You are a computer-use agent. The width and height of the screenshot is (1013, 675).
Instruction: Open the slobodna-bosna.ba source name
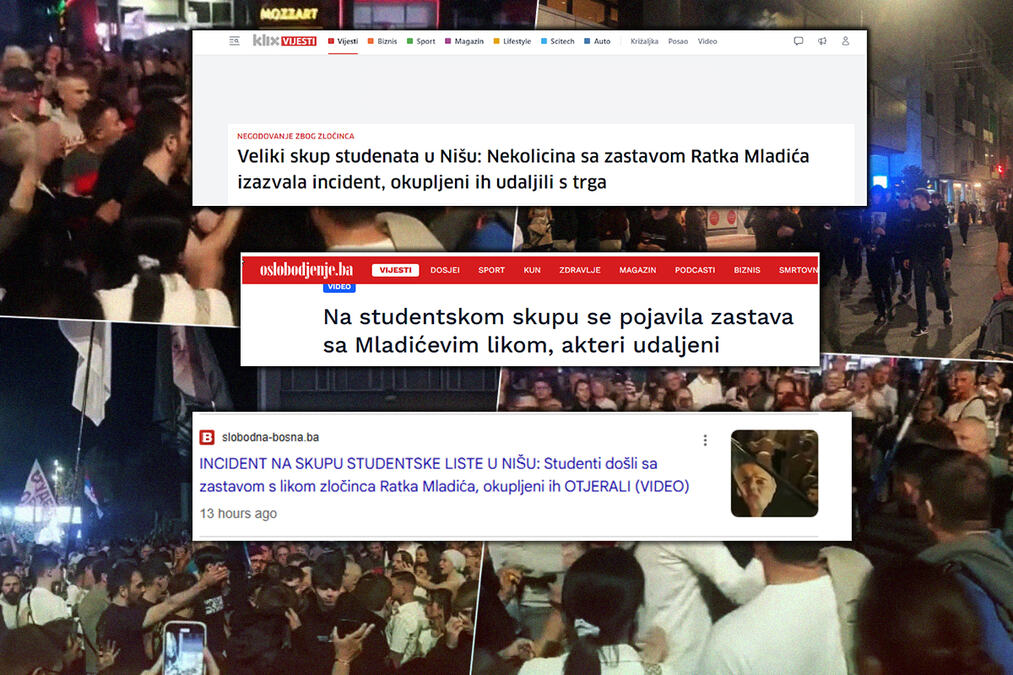coord(270,437)
